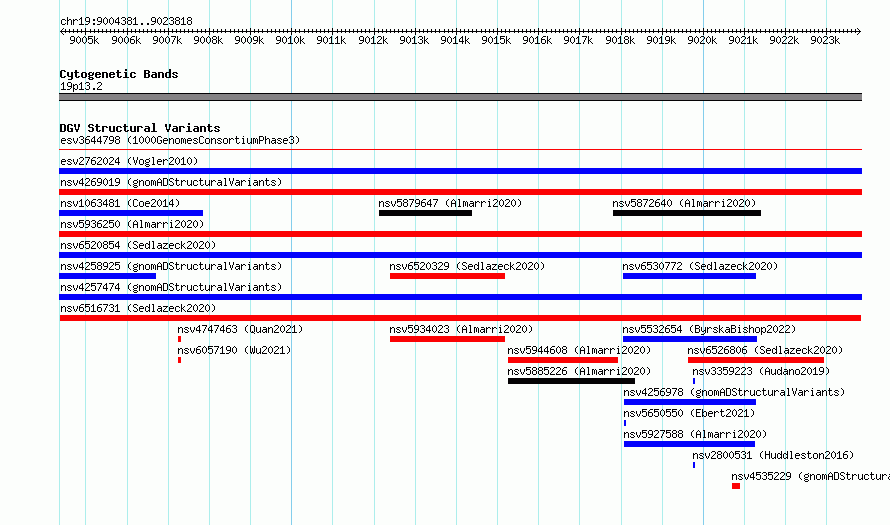The height and width of the screenshot is (525, 890).
Task: Click the 19p13.2 band label
Action: coord(81,86)
